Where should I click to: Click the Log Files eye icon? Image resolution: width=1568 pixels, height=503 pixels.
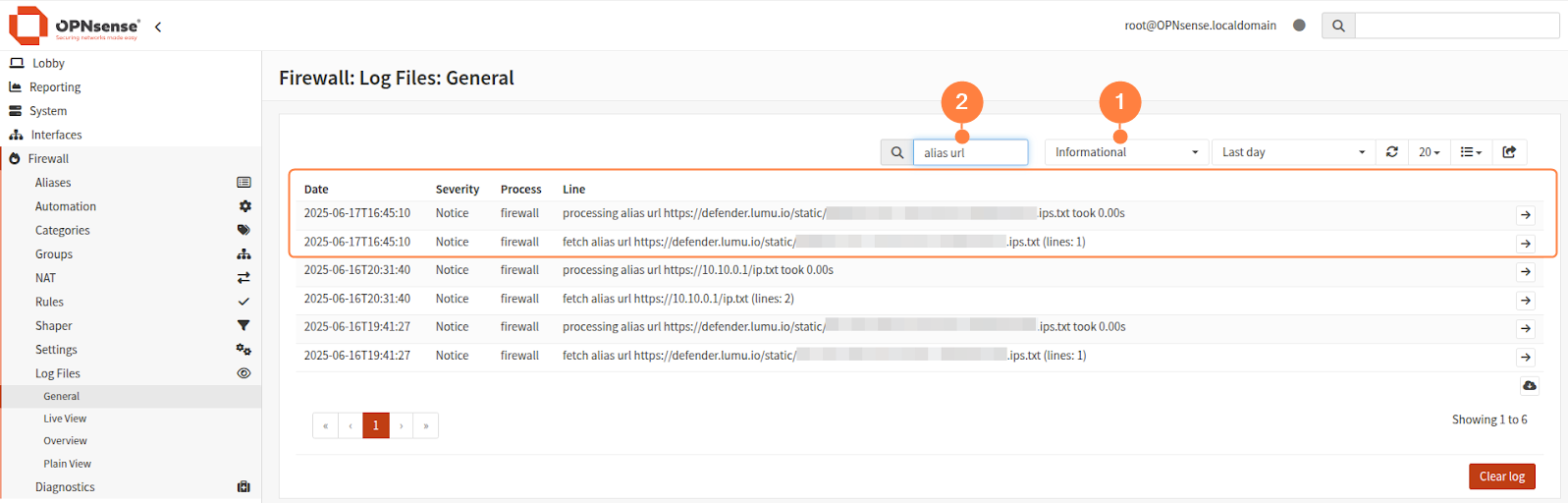pos(243,373)
